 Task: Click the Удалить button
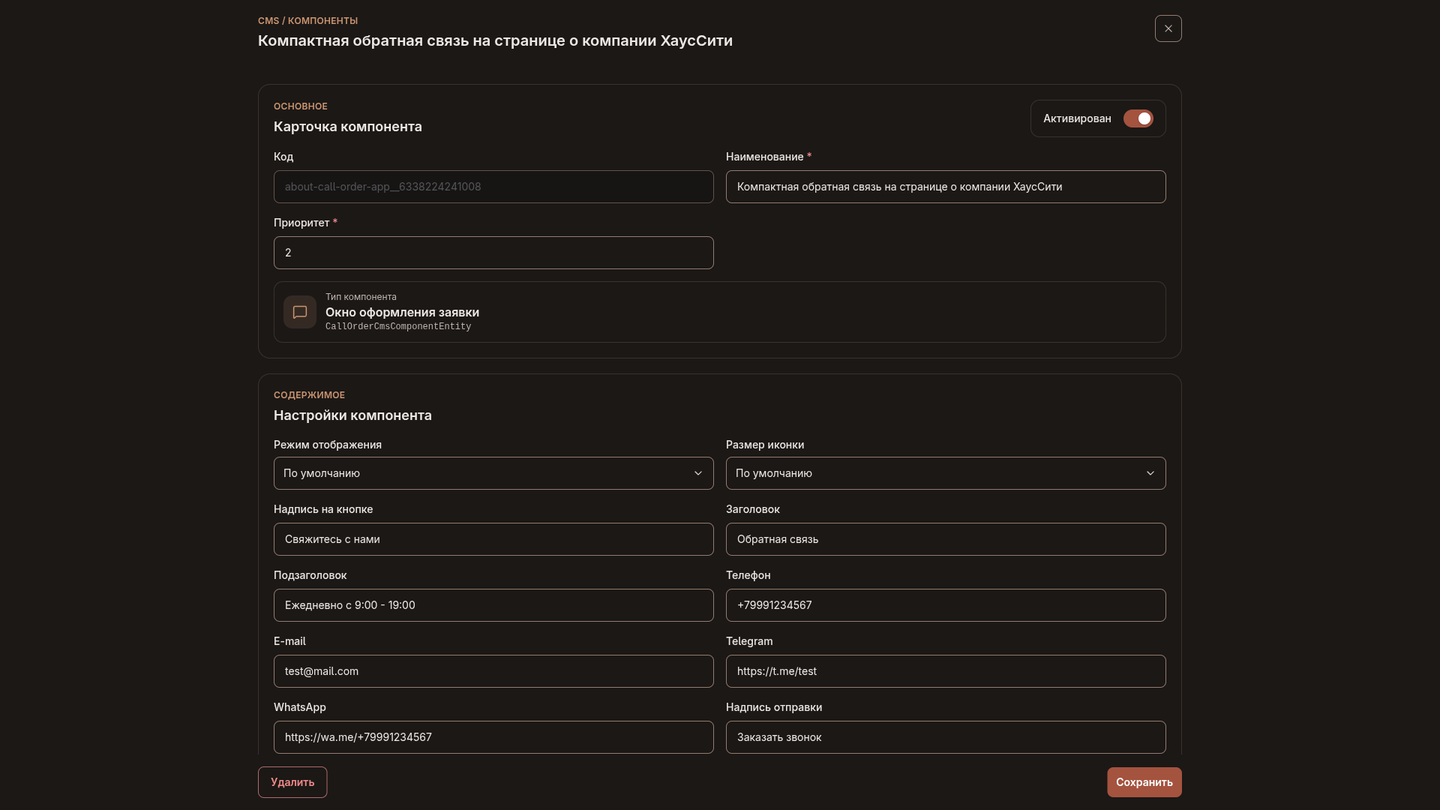pos(292,782)
